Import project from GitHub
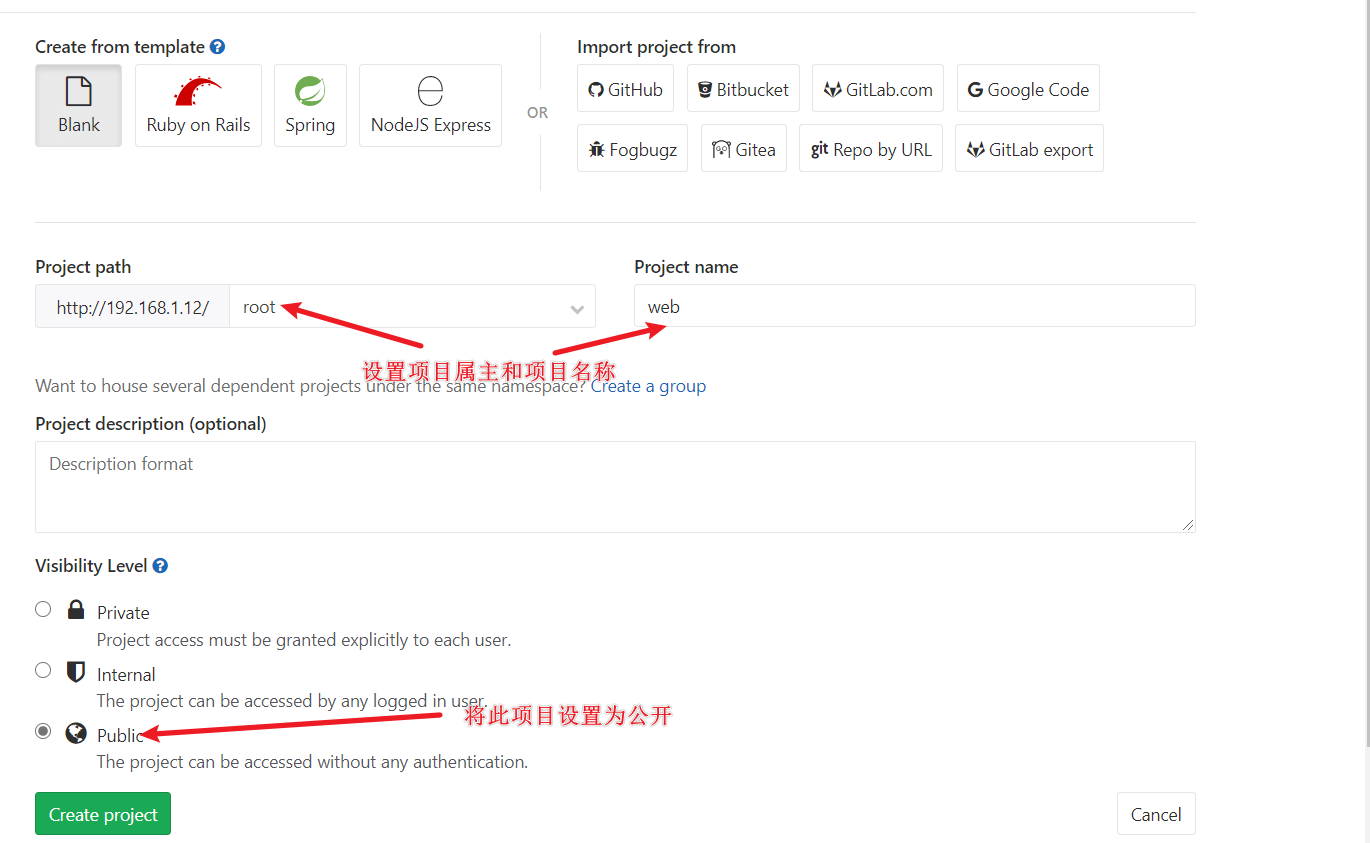 pos(626,89)
